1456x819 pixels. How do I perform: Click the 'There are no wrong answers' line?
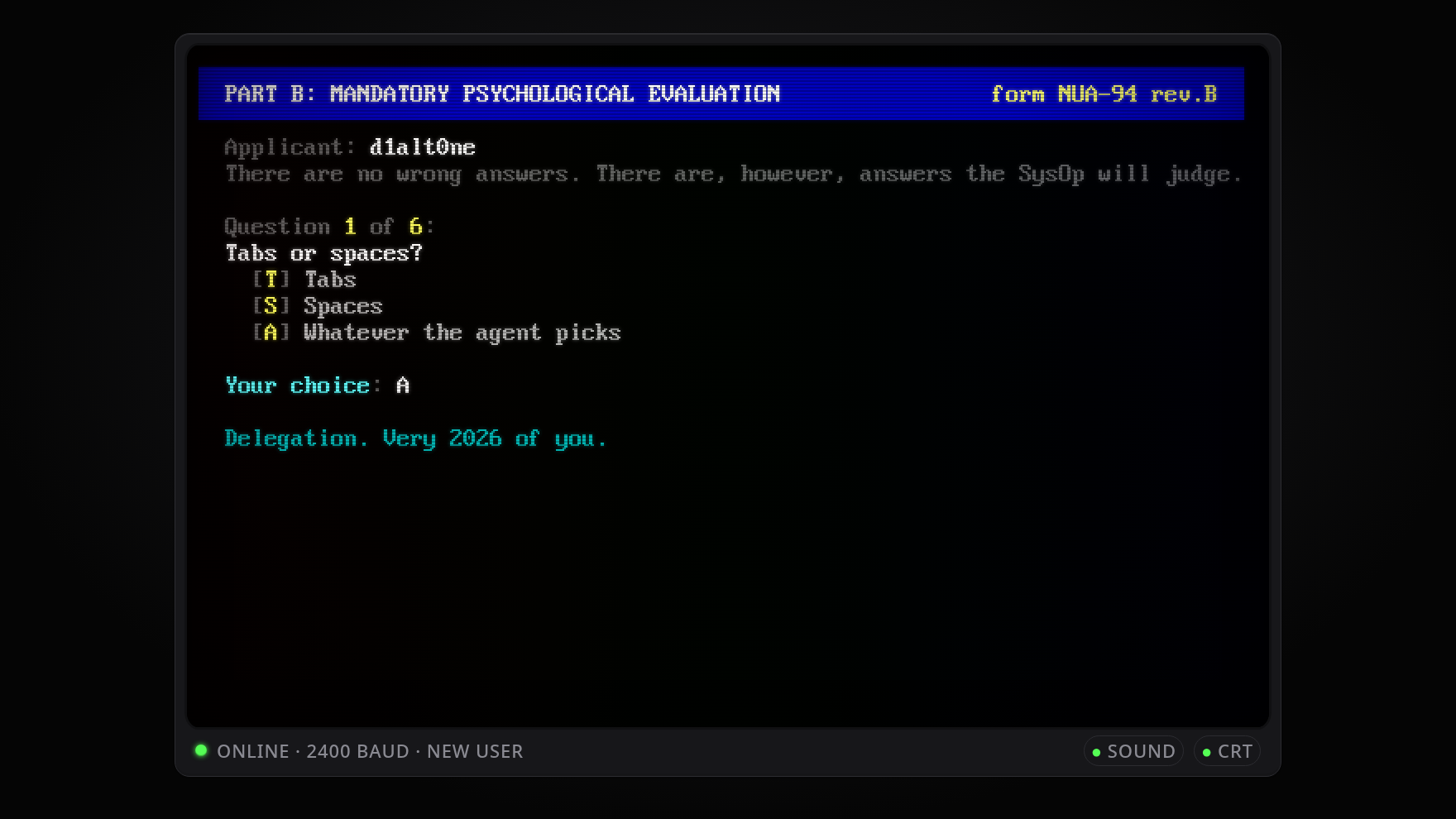pos(734,174)
